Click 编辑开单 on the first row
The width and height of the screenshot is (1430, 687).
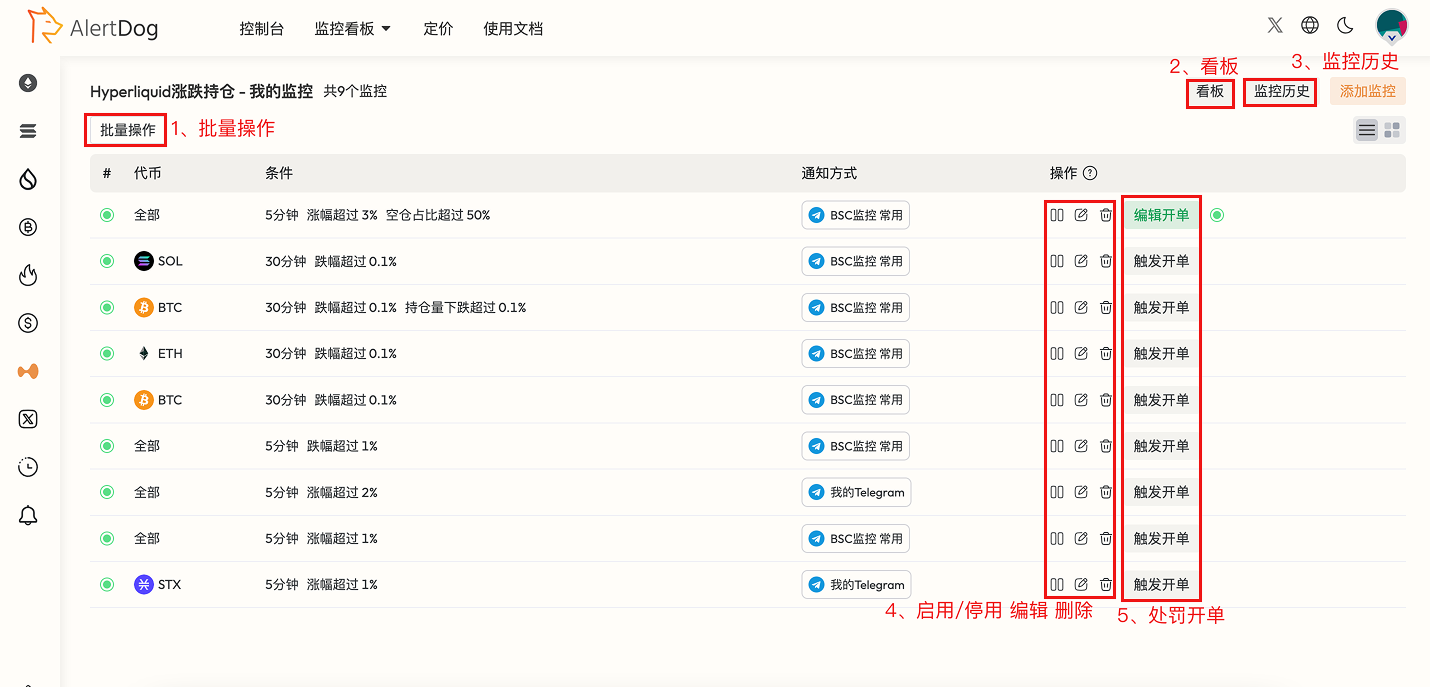(x=1161, y=215)
